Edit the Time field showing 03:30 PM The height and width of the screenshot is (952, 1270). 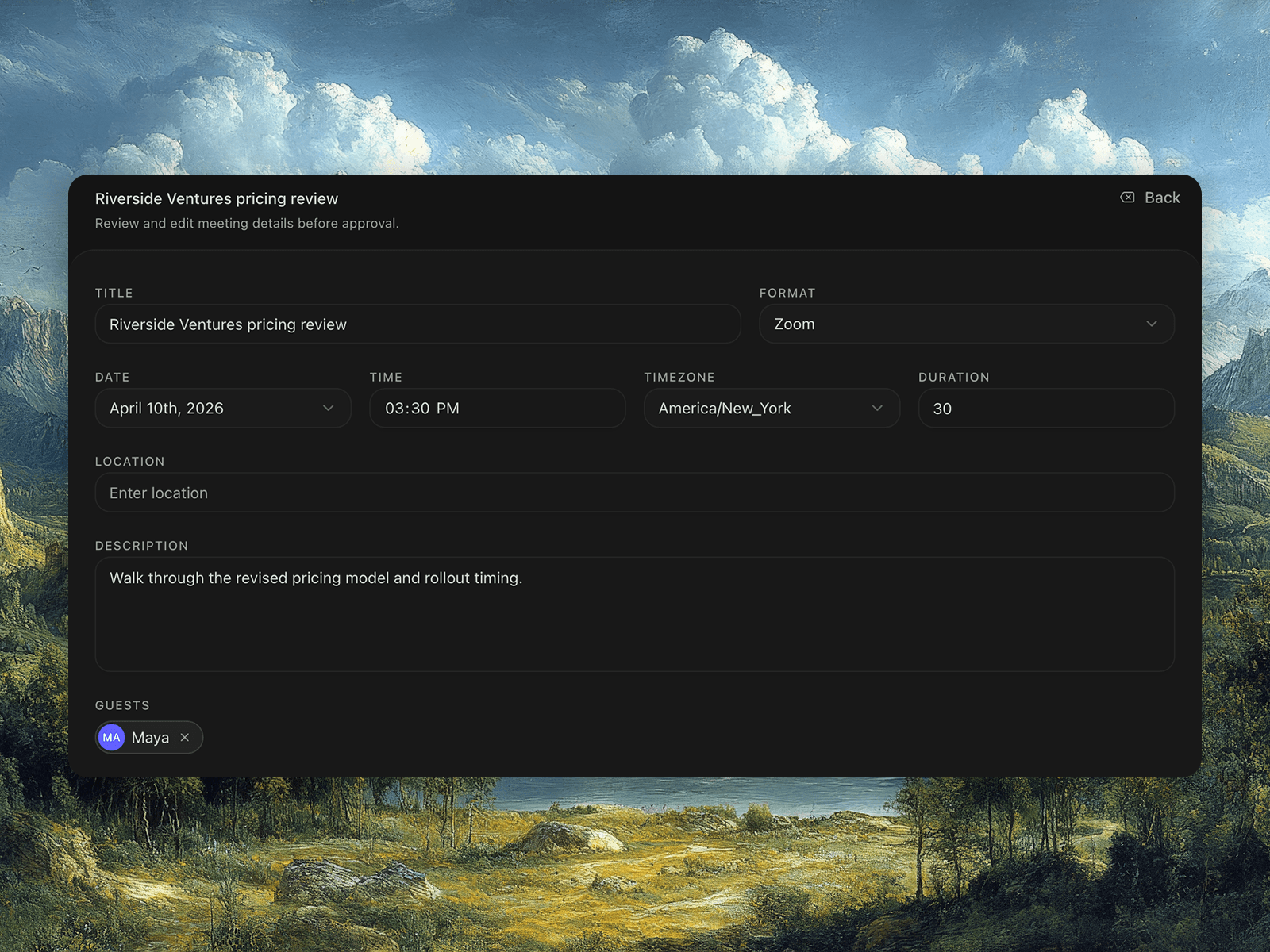[497, 408]
